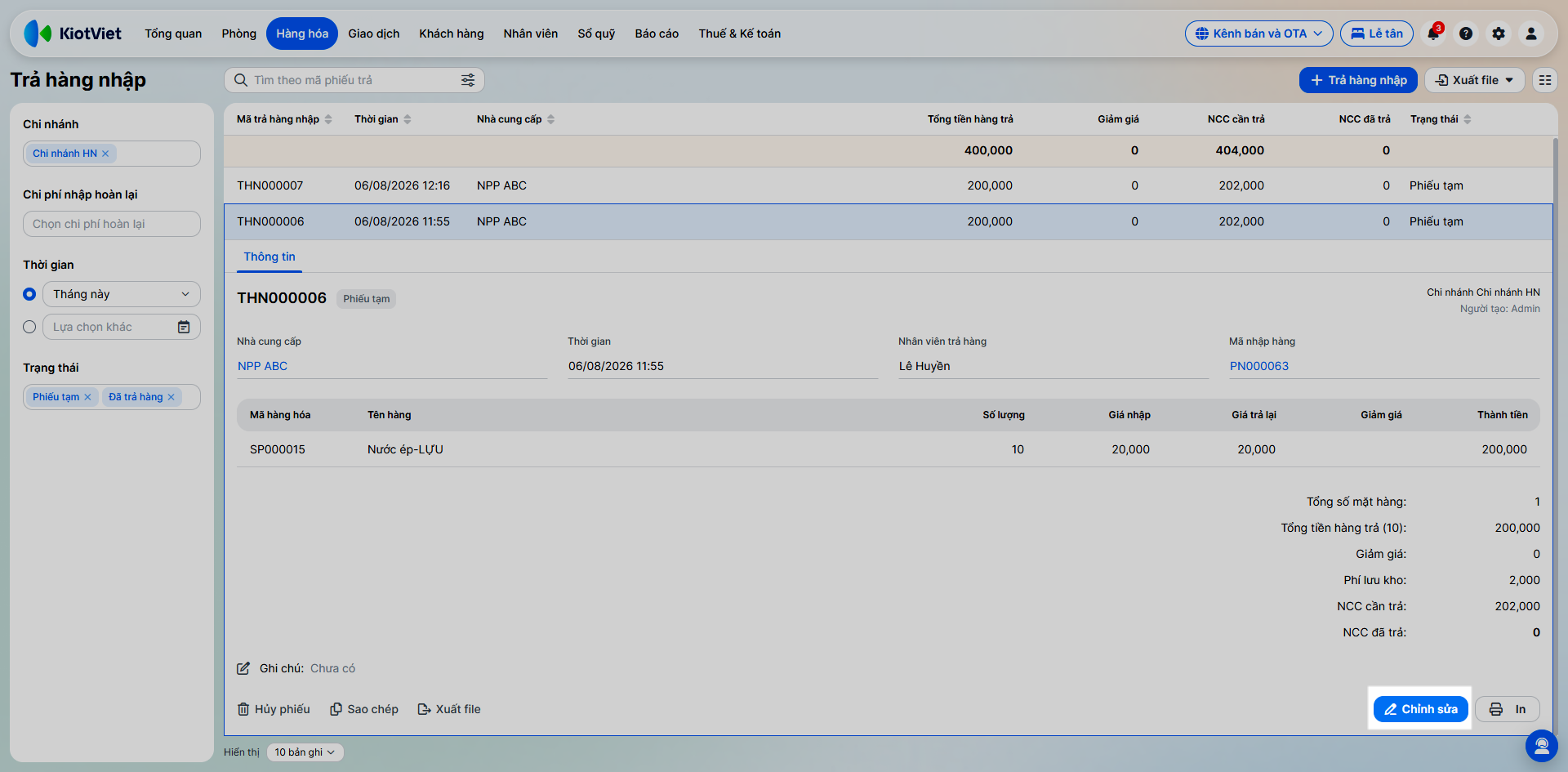Open the help question mark icon
Image resolution: width=1568 pixels, height=772 pixels.
pos(1466,33)
